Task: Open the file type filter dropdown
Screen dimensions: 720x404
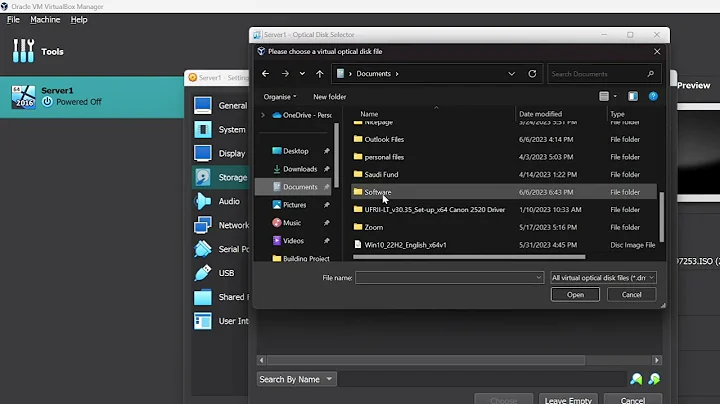Action: (603, 278)
